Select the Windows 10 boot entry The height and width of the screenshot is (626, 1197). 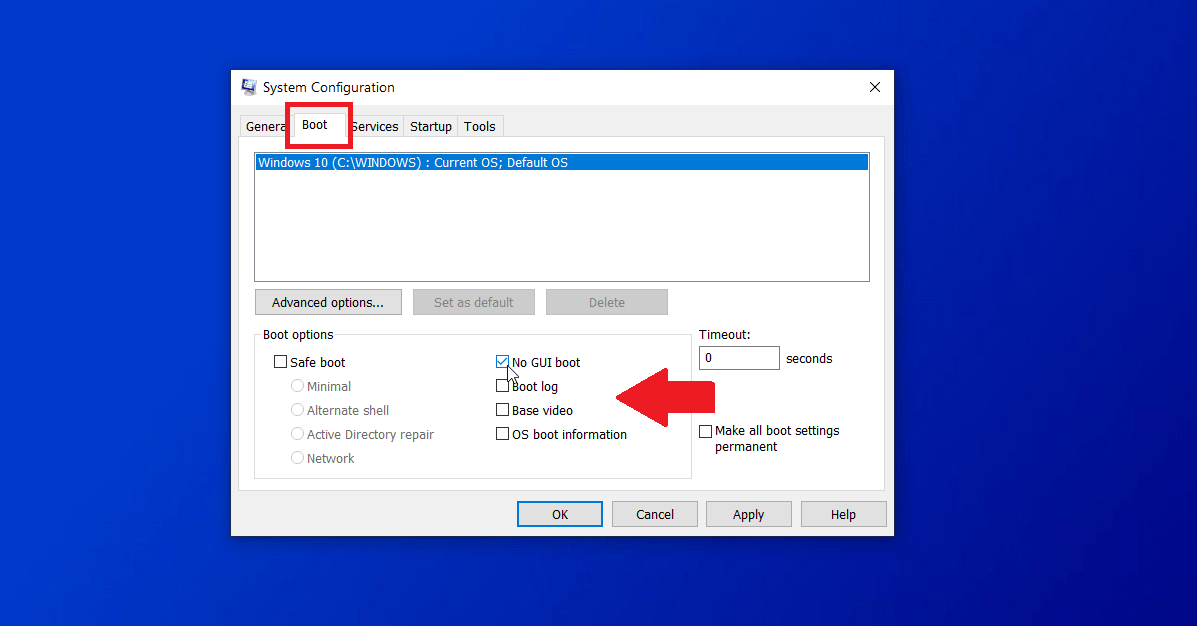click(562, 163)
